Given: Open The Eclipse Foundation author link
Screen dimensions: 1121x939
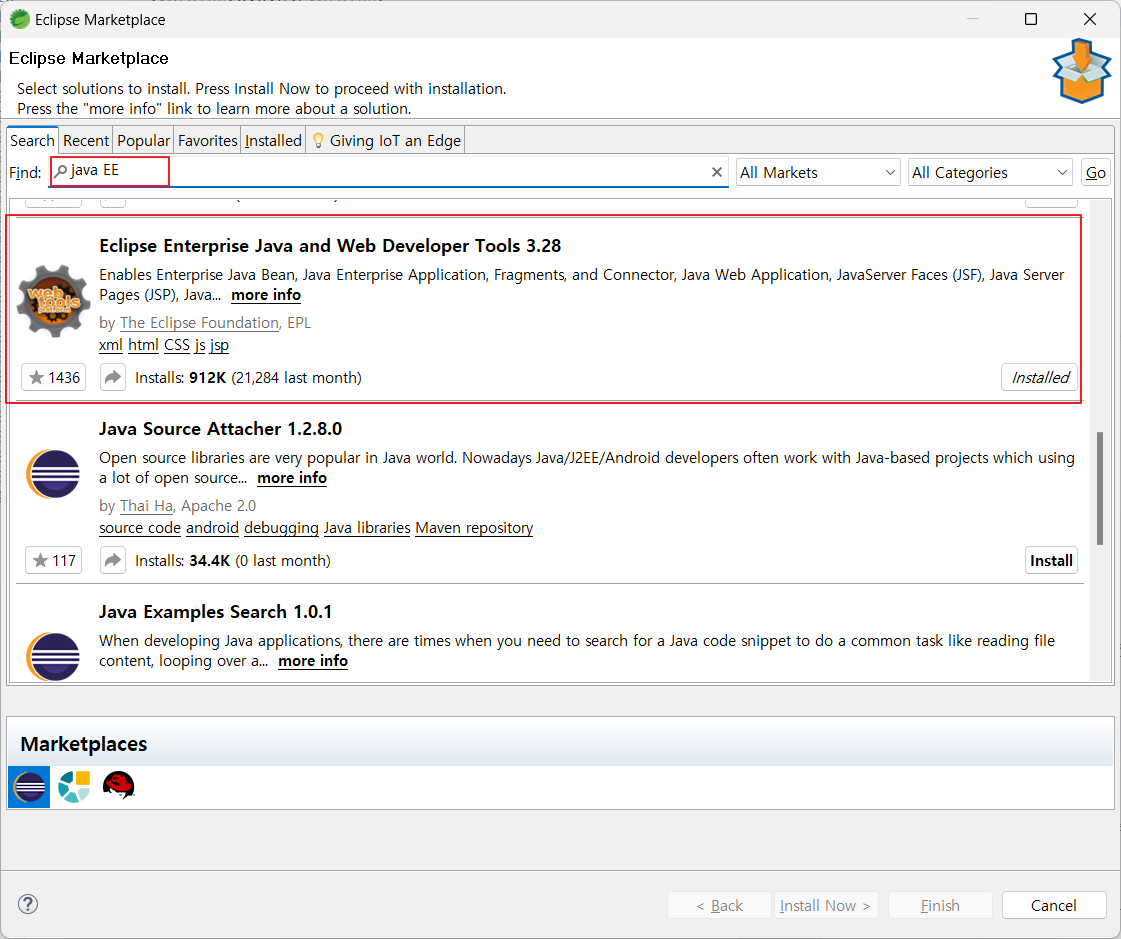Looking at the screenshot, I should (x=199, y=323).
